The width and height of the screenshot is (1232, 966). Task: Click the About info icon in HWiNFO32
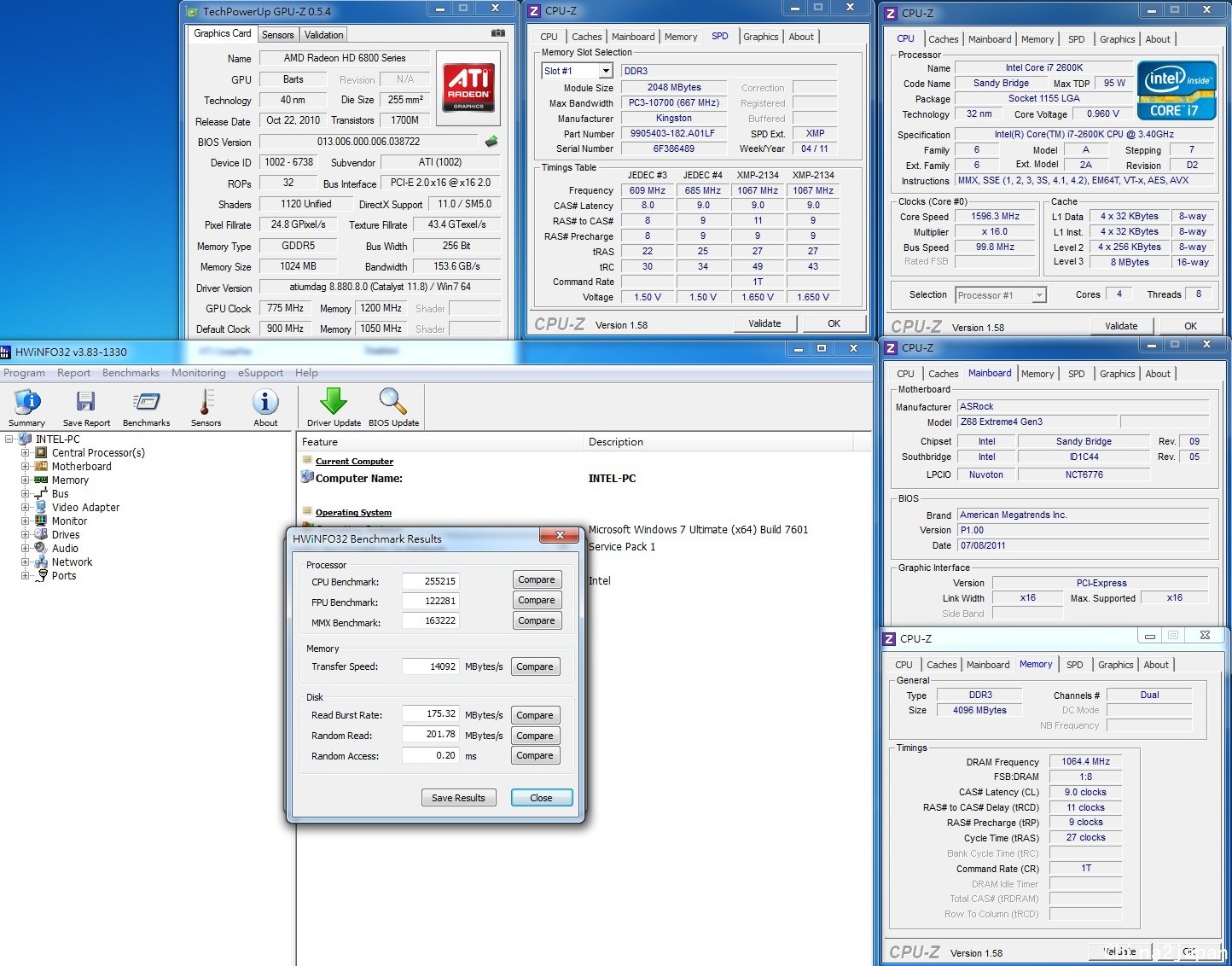tap(265, 402)
